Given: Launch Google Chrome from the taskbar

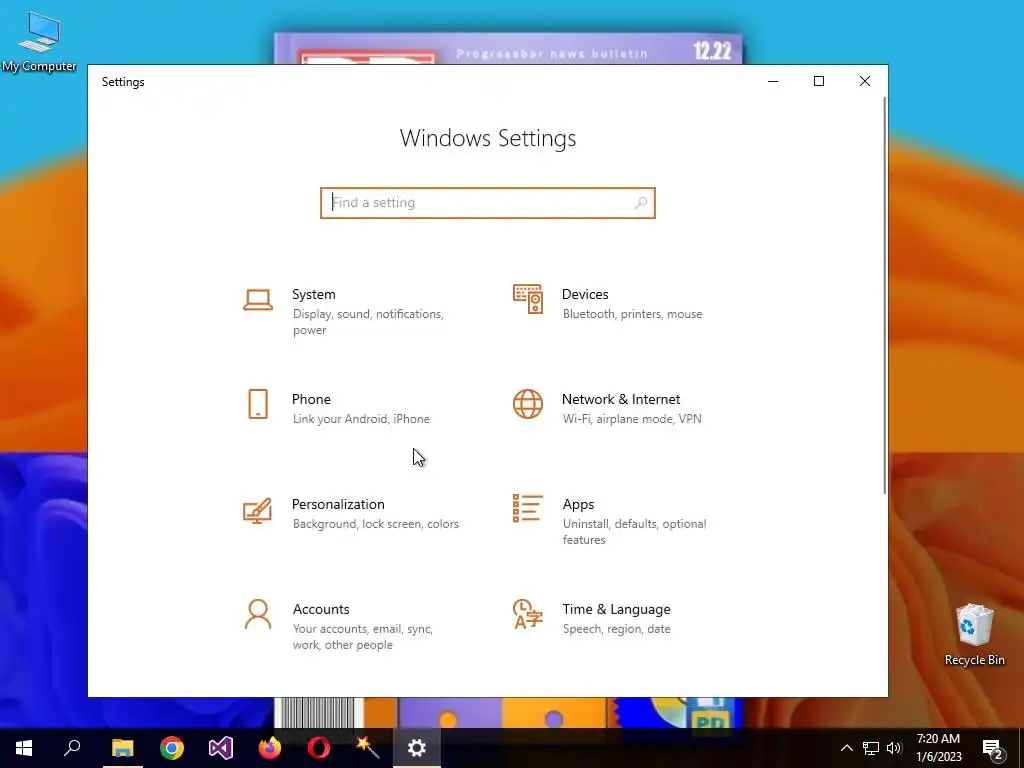Looking at the screenshot, I should [x=172, y=748].
